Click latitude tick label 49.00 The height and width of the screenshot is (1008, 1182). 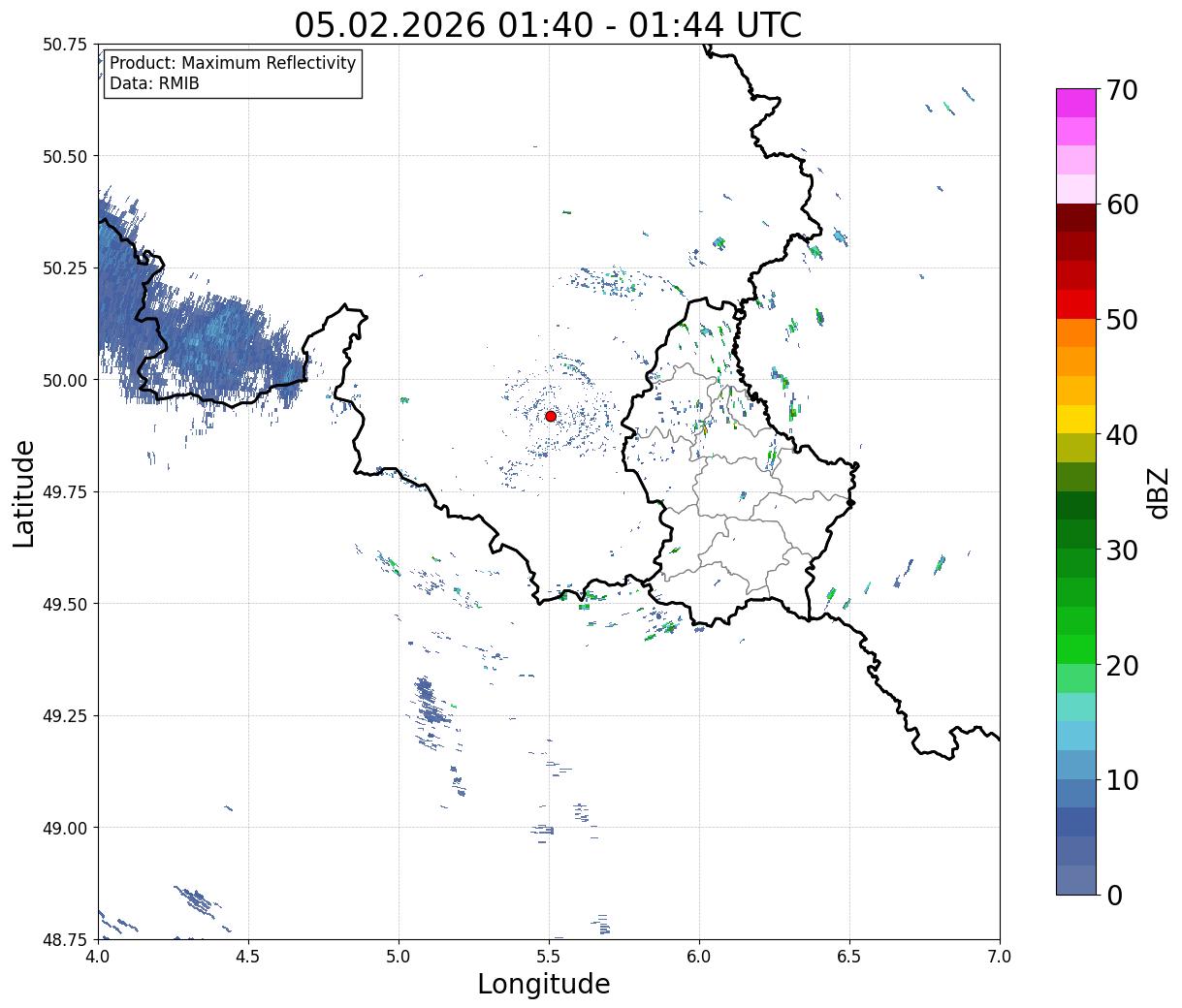tap(65, 828)
